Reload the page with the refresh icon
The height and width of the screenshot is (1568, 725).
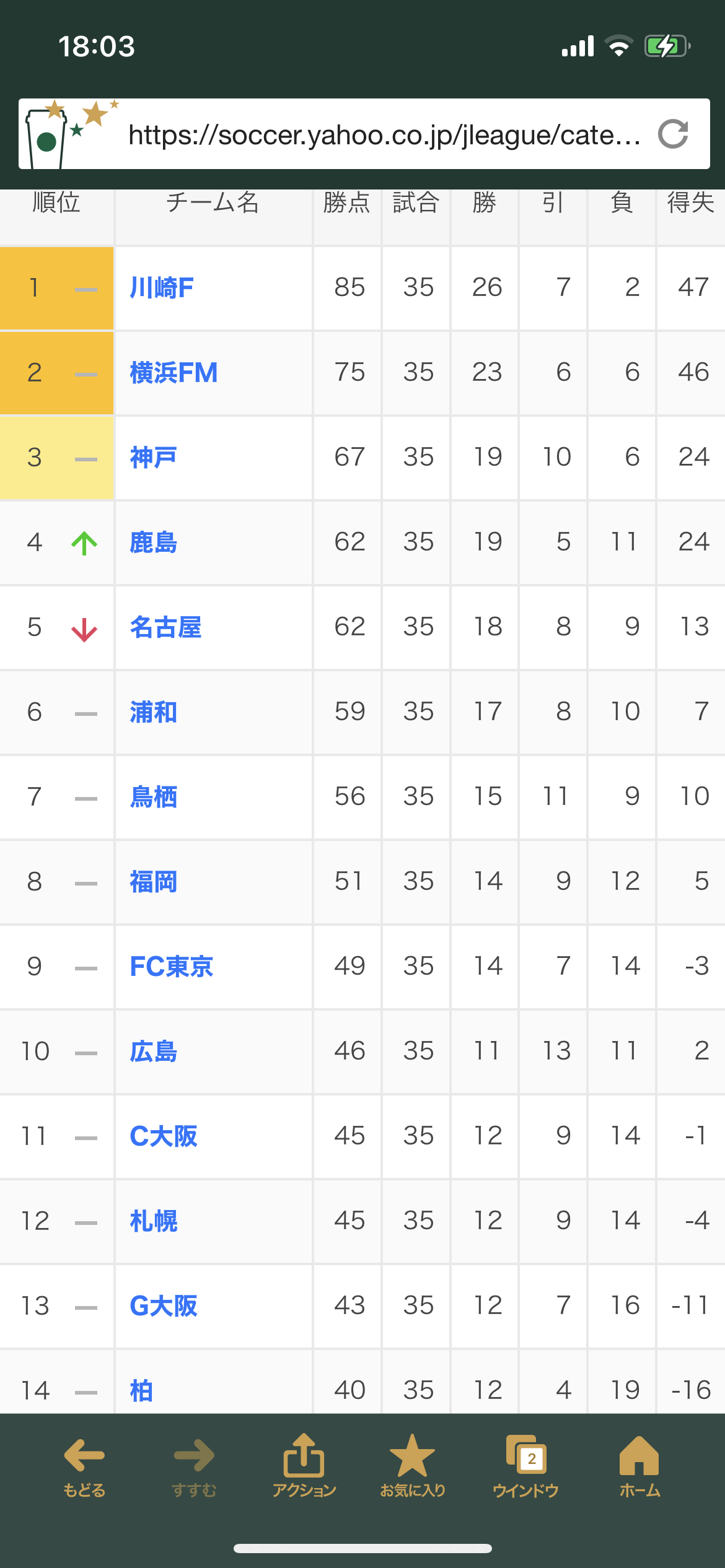point(674,134)
